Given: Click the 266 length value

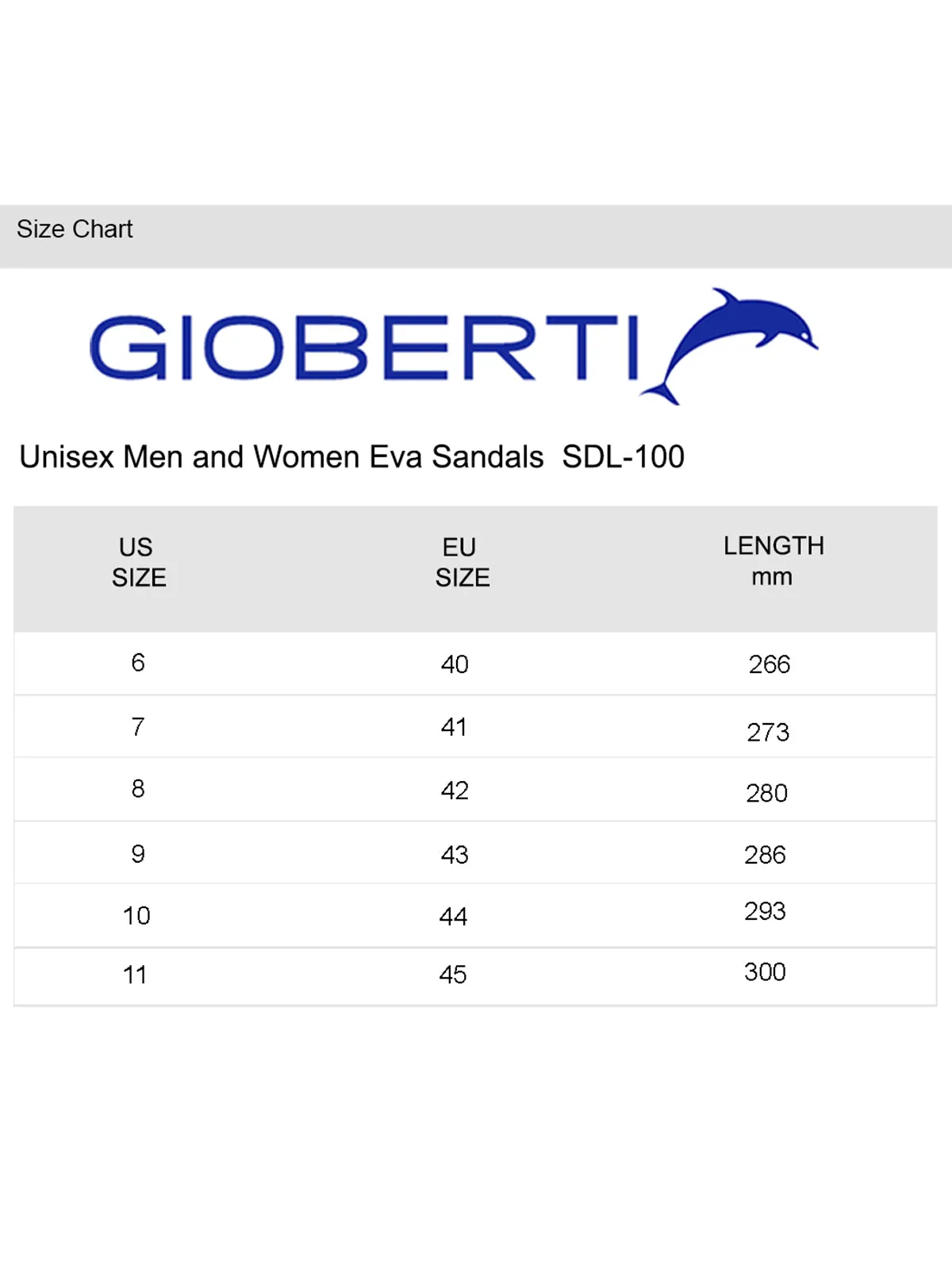Looking at the screenshot, I should coord(770,664).
